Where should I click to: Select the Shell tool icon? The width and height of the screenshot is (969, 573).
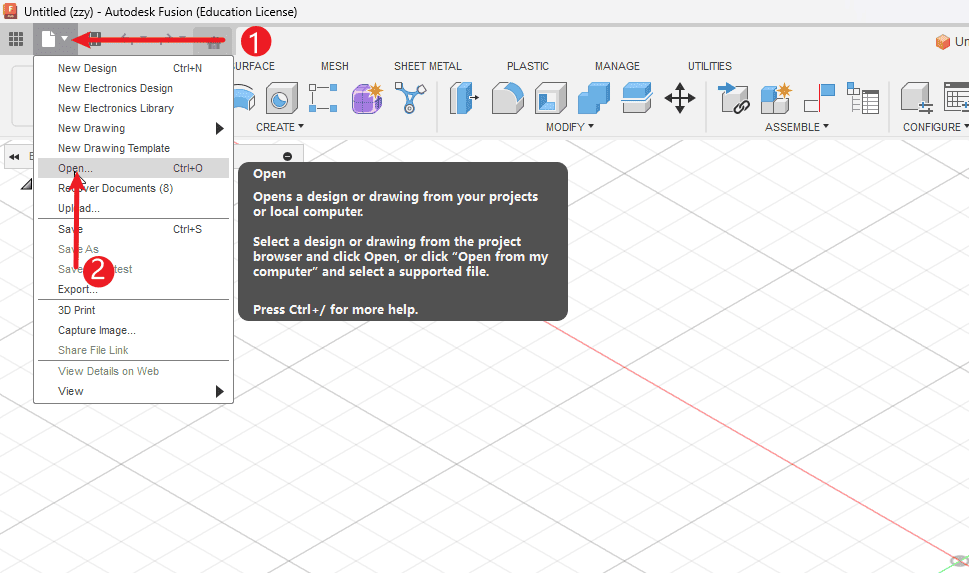pos(551,99)
